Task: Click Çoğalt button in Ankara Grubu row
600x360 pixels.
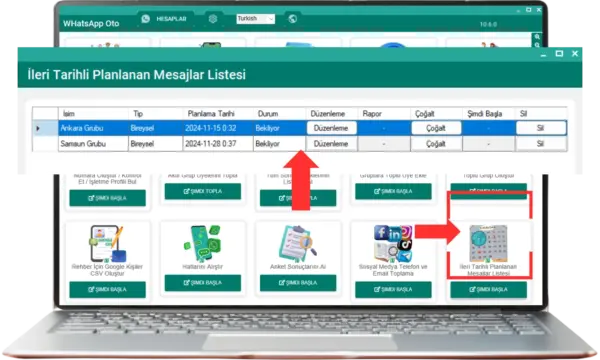Action: 436,128
